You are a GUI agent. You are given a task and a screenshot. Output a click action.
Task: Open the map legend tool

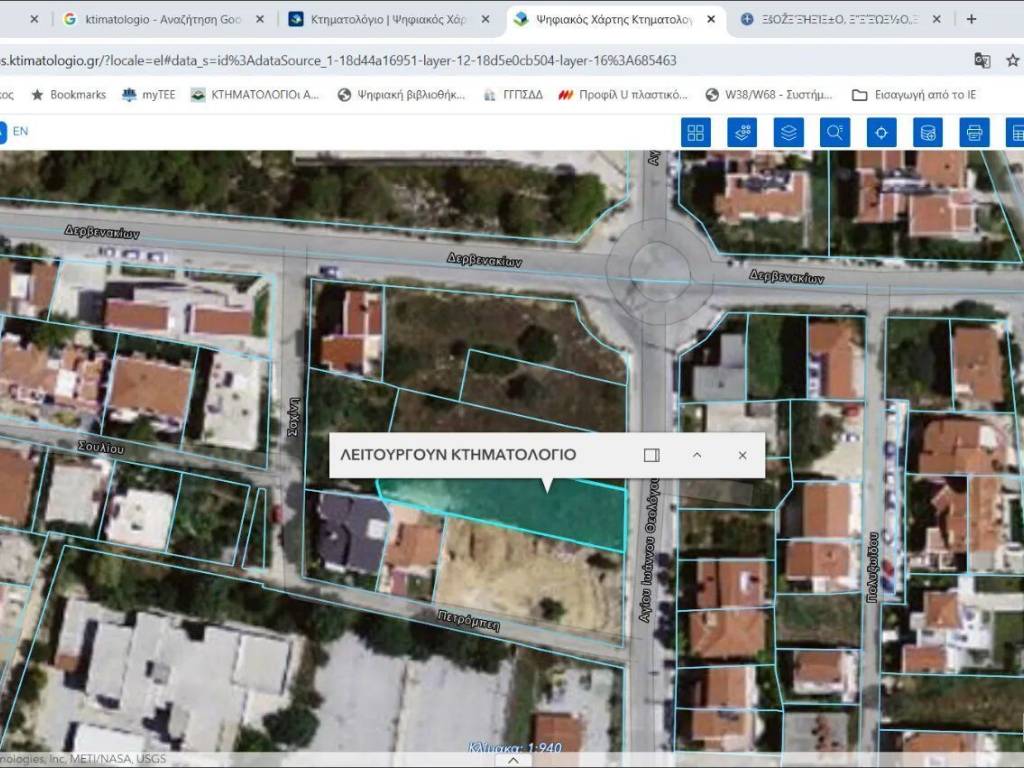[742, 132]
